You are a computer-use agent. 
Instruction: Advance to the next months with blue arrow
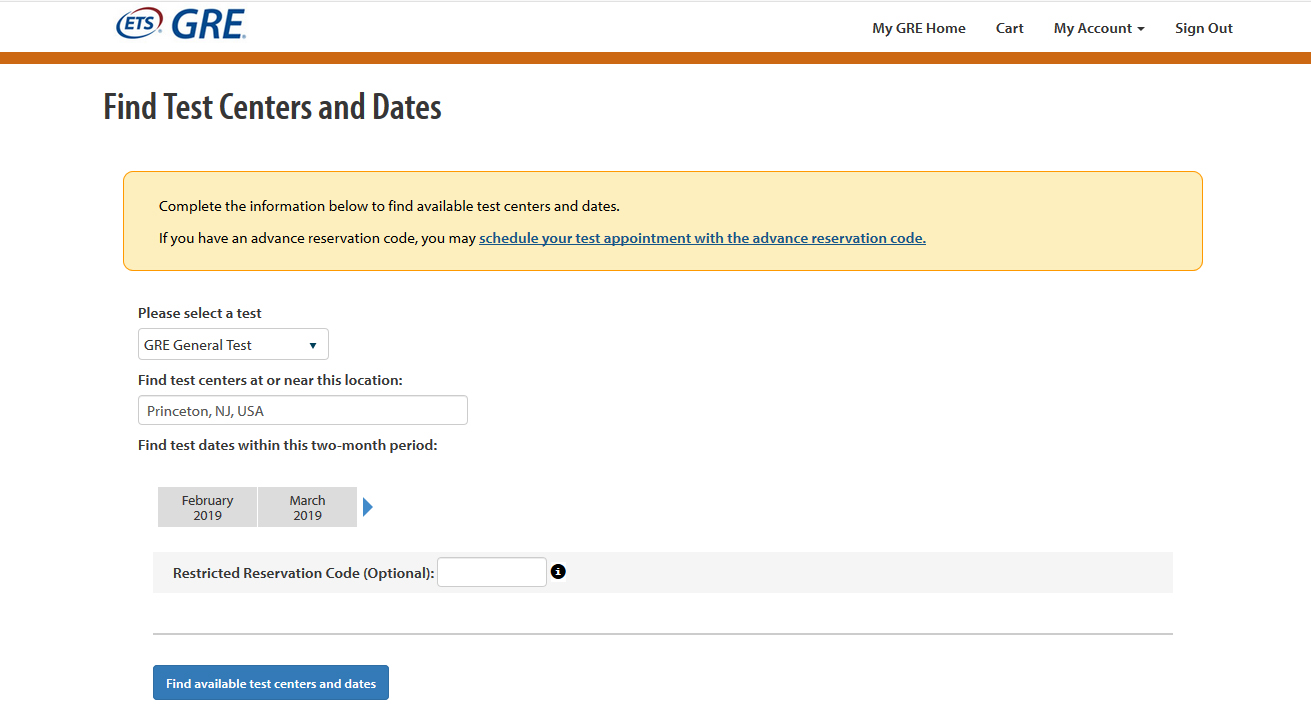367,507
